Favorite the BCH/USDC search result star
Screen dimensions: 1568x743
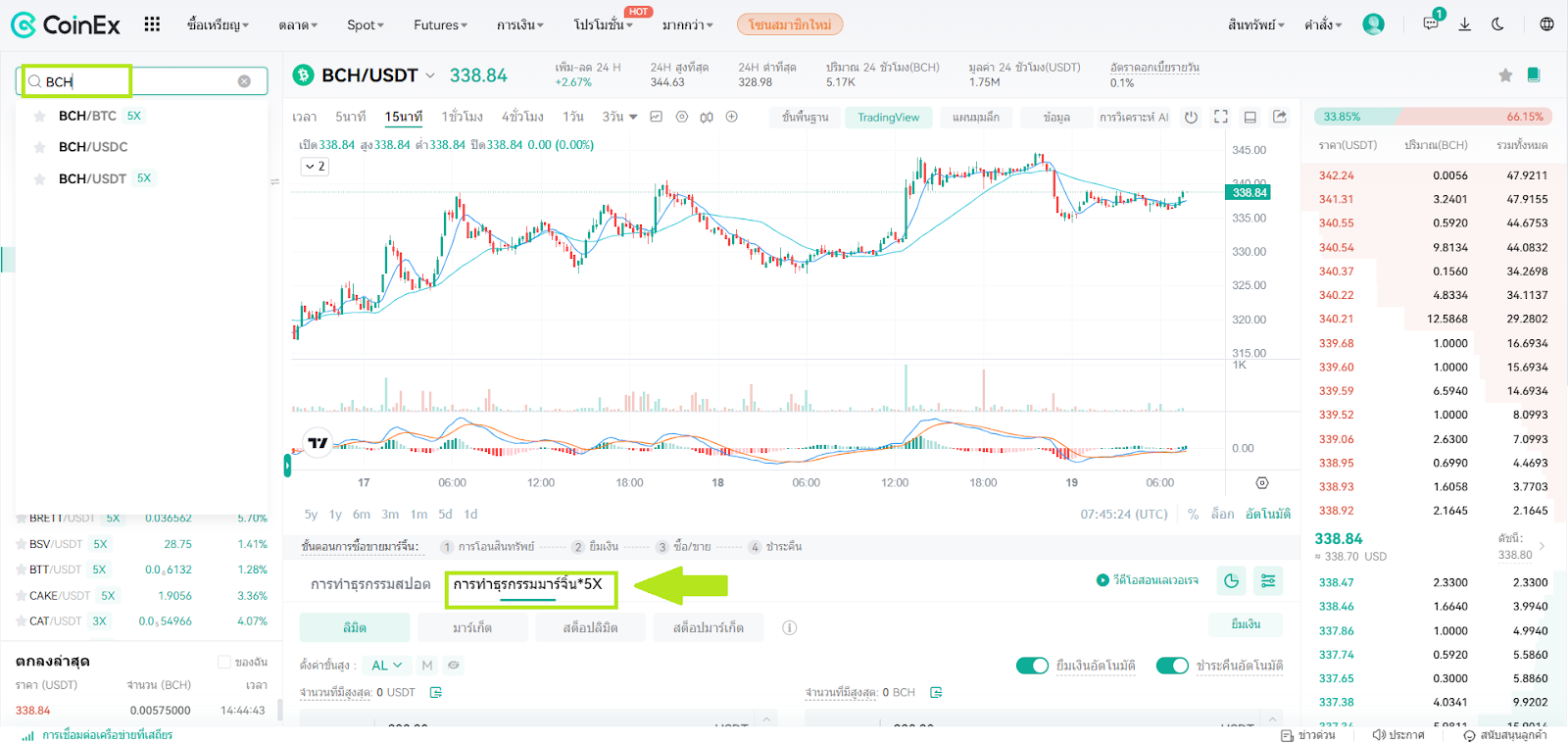(x=40, y=147)
